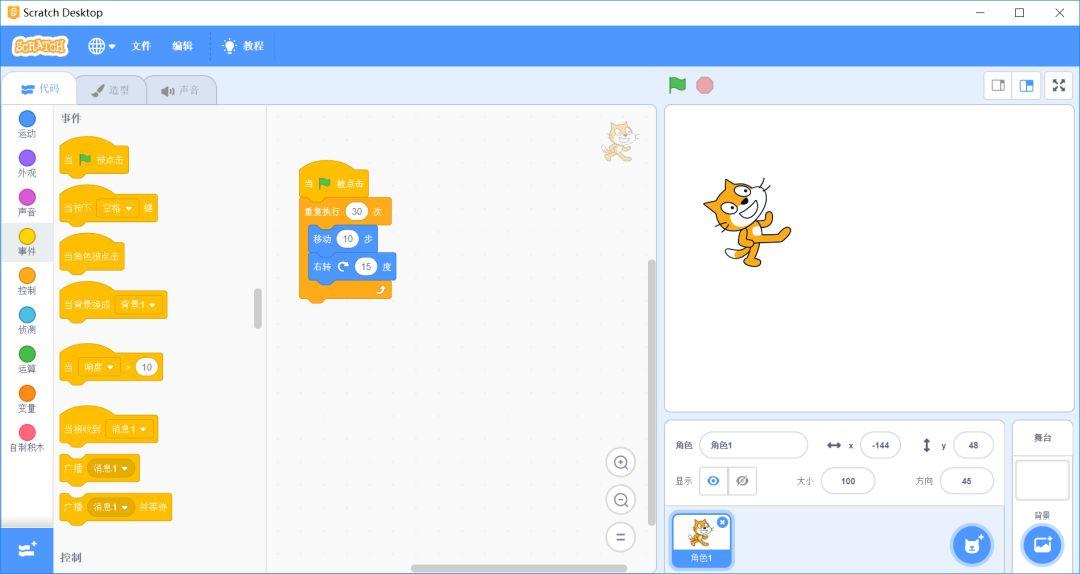Show the sprite with eye icon
The height and width of the screenshot is (574, 1080).
click(713, 481)
